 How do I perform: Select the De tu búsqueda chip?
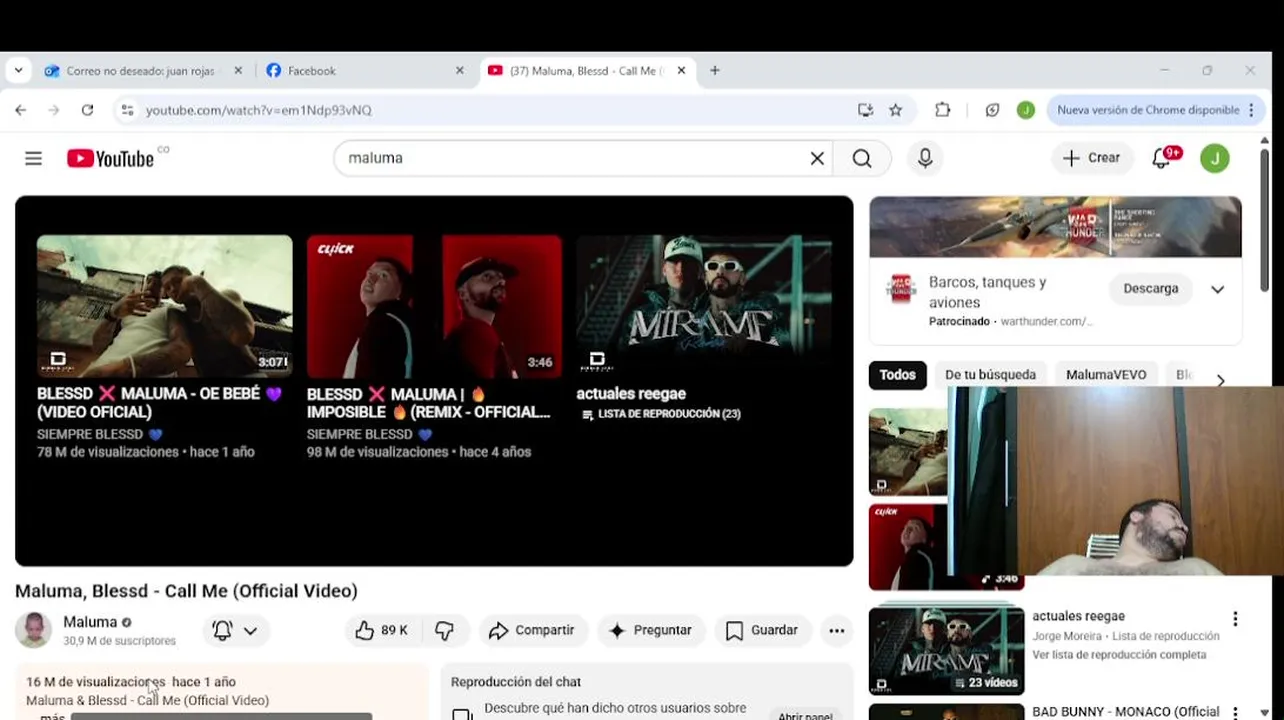click(x=990, y=375)
